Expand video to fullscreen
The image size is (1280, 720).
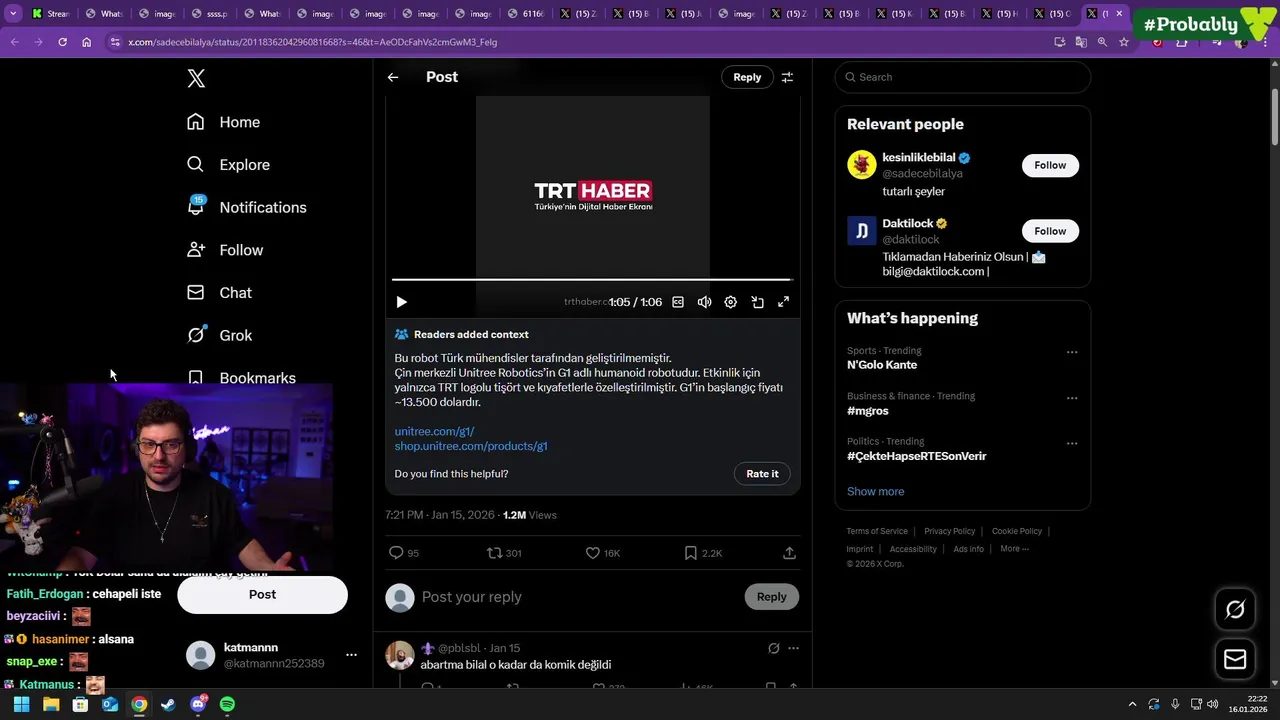pyautogui.click(x=784, y=302)
